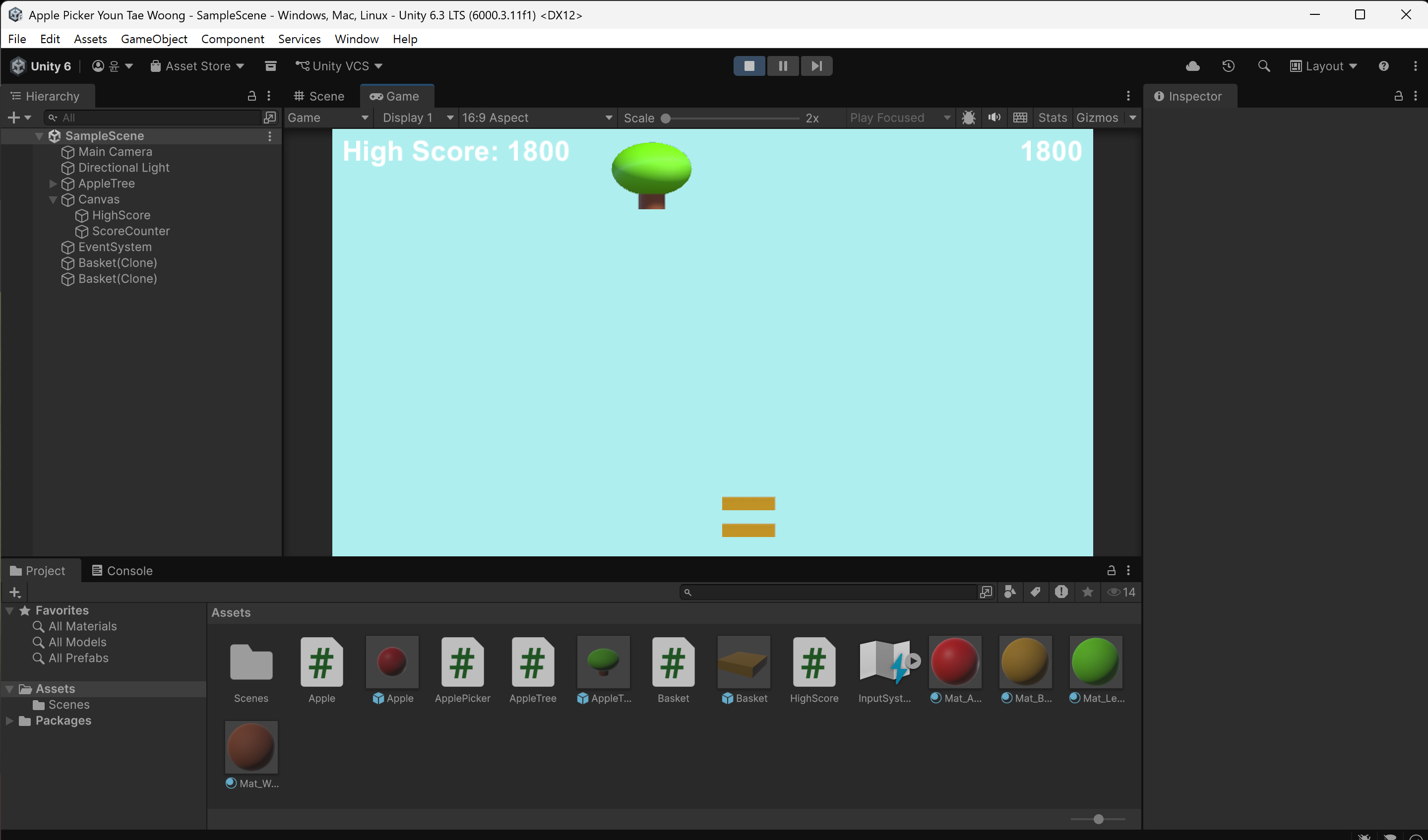
Task: Open the 16:9 Aspect dropdown
Action: click(537, 117)
